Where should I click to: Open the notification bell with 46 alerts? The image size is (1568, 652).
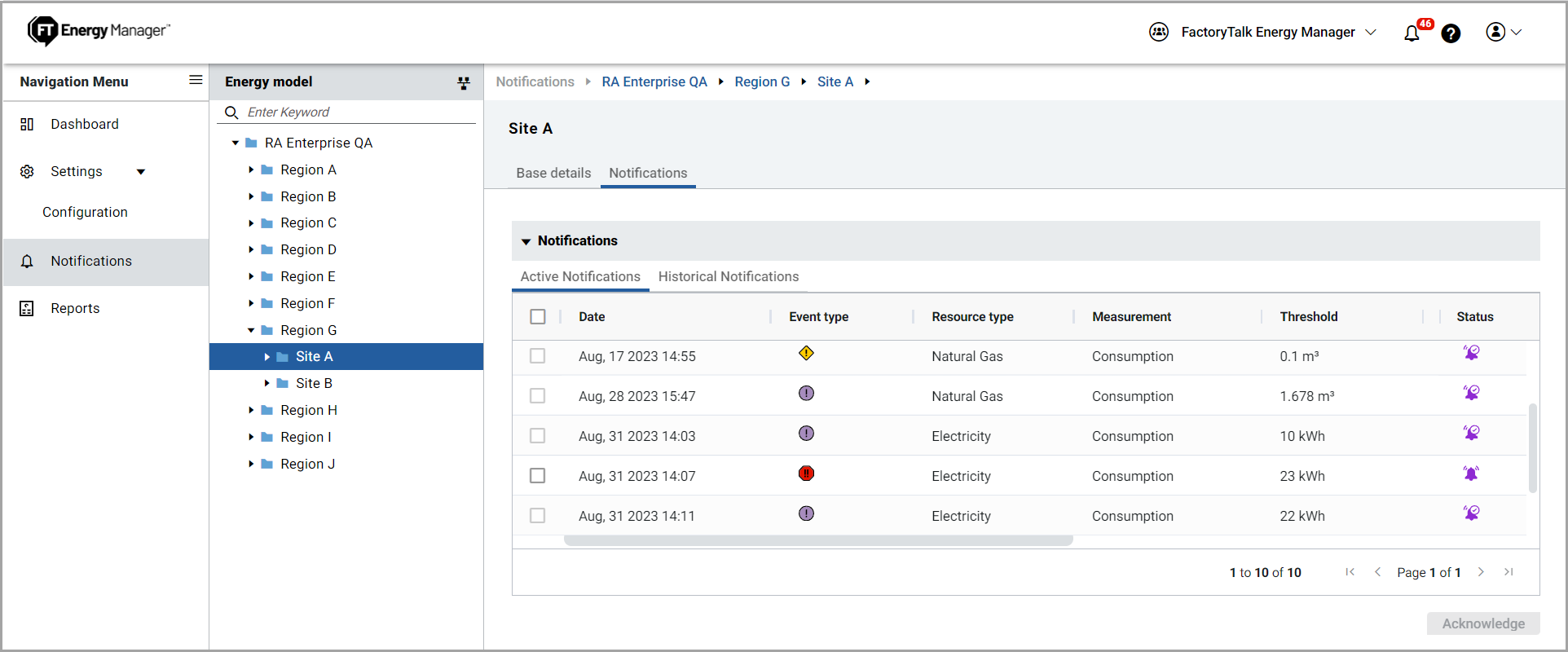pos(1412,33)
